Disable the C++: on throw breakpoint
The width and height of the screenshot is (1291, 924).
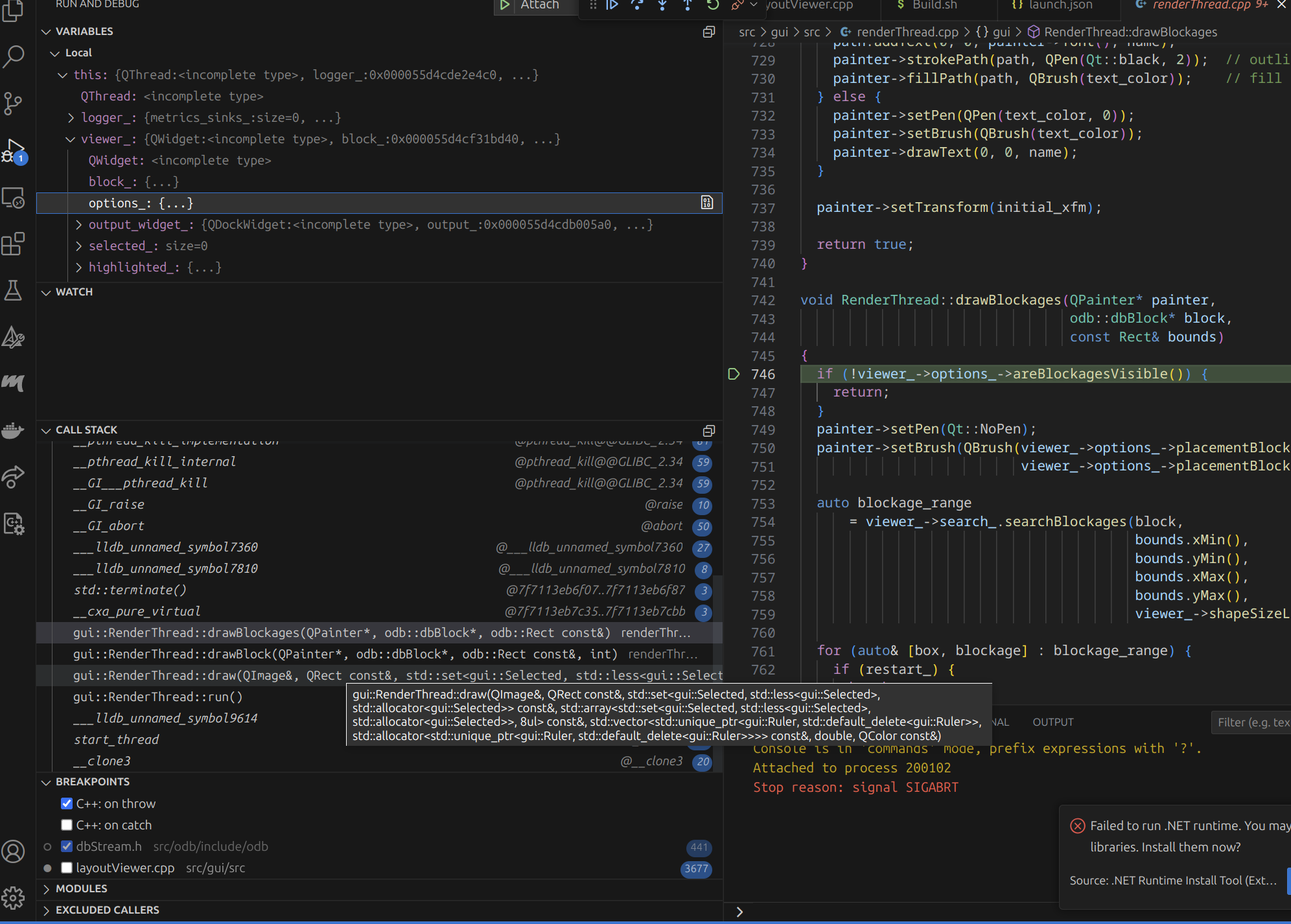[67, 803]
